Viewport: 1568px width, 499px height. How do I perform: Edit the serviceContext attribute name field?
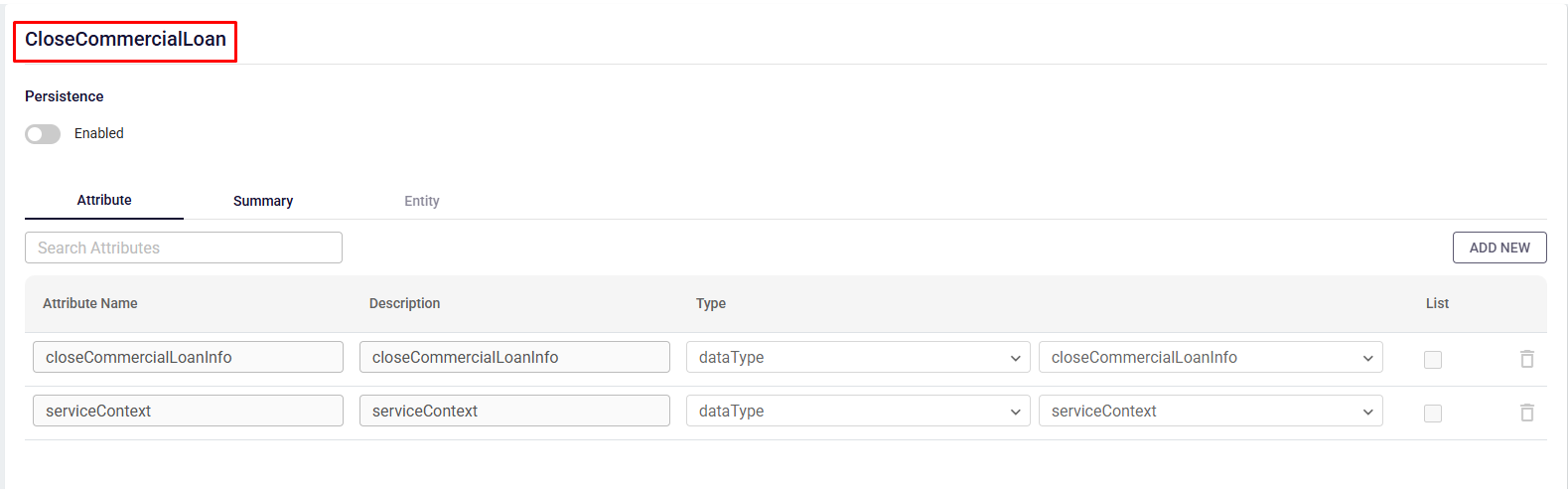[x=188, y=412]
